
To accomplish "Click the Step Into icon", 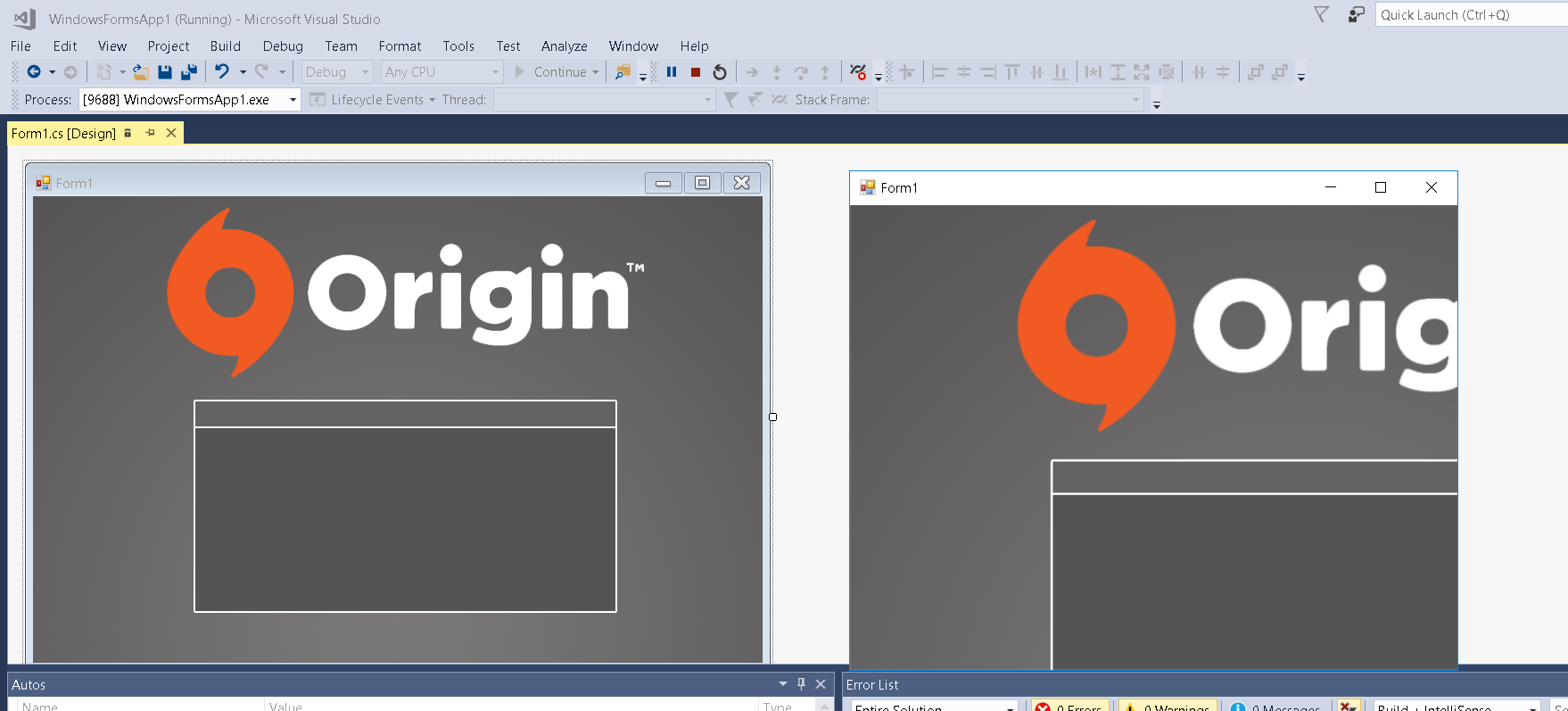I will click(x=776, y=72).
